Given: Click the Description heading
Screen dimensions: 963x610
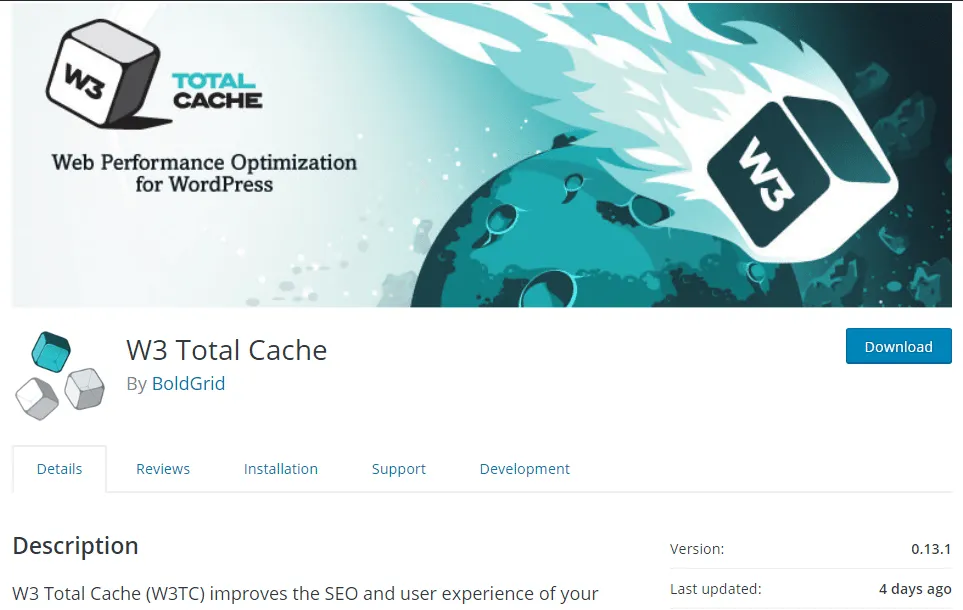Looking at the screenshot, I should [75, 546].
